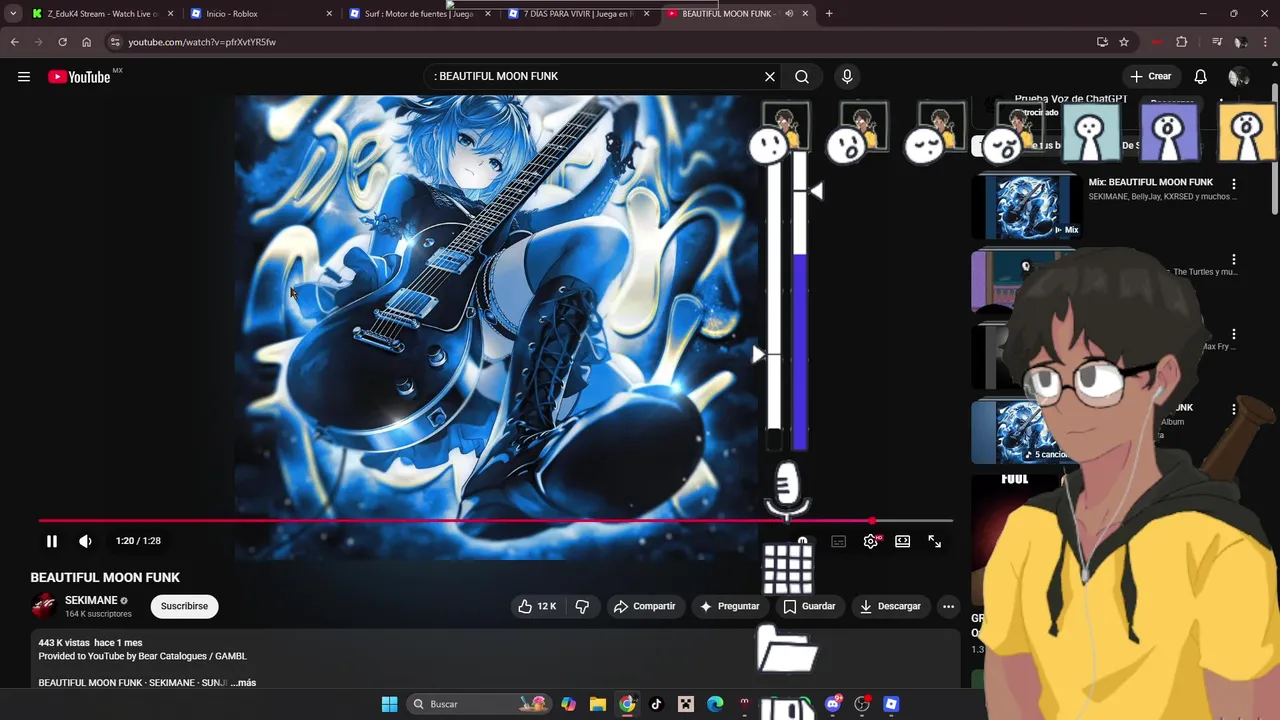Open the YouTube guide hamburger menu

24,77
